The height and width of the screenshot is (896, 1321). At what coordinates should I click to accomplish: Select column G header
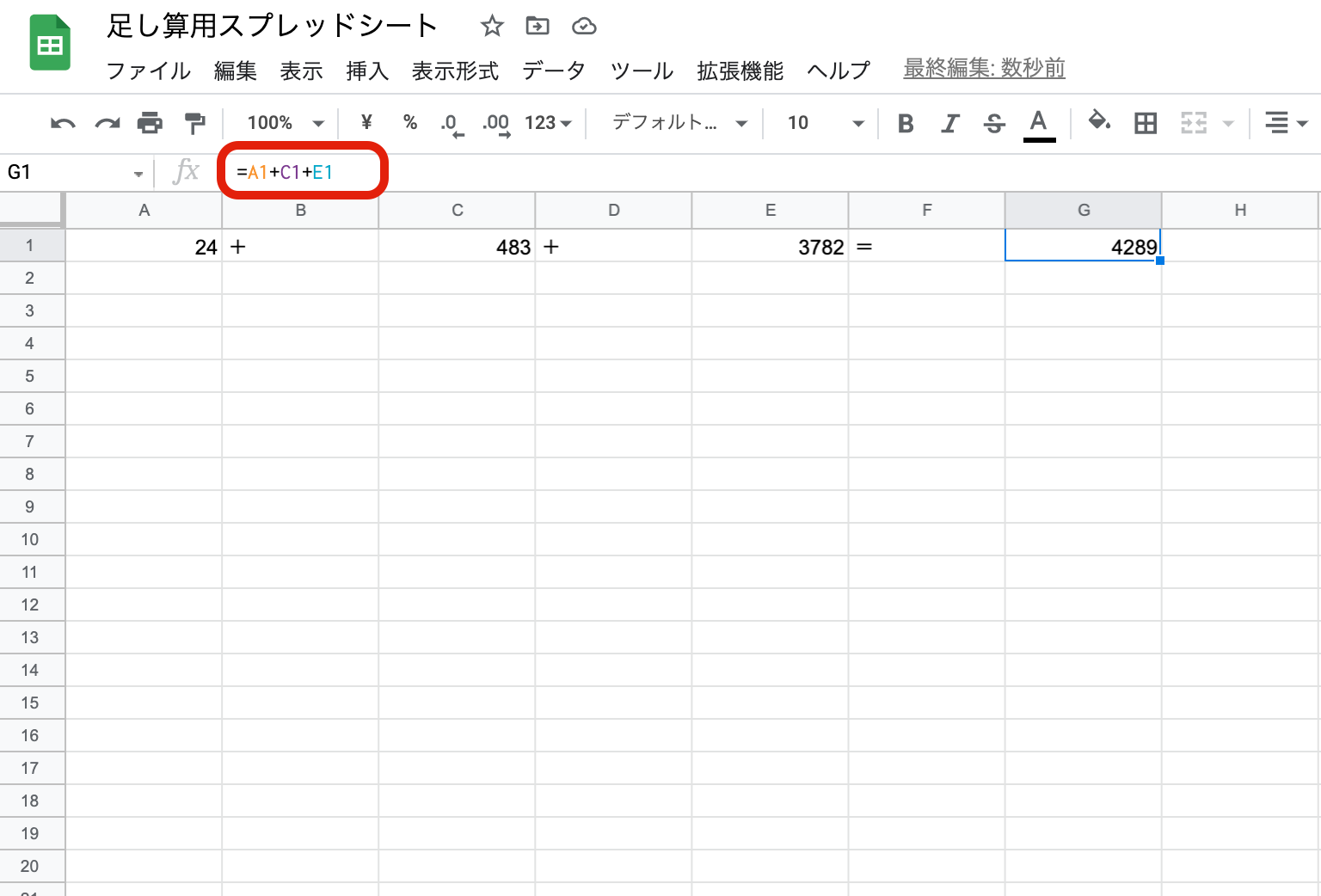pyautogui.click(x=1083, y=210)
